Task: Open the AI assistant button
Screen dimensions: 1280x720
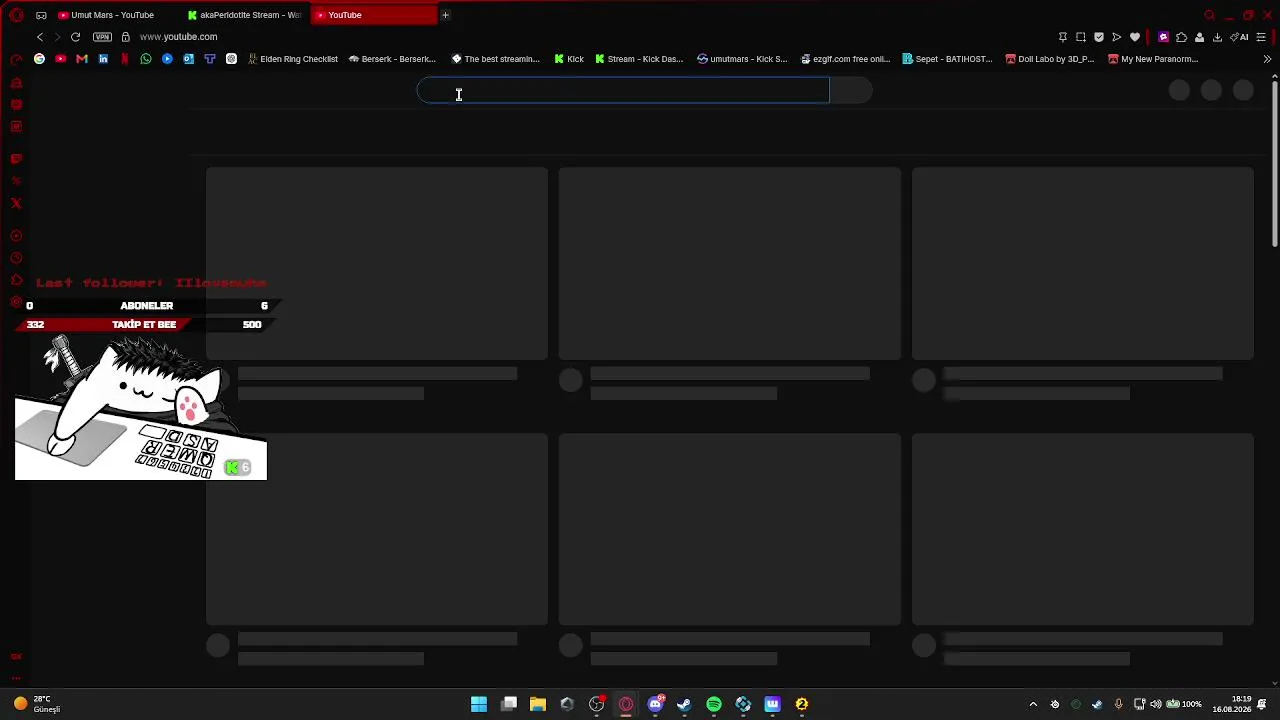Action: [1240, 37]
